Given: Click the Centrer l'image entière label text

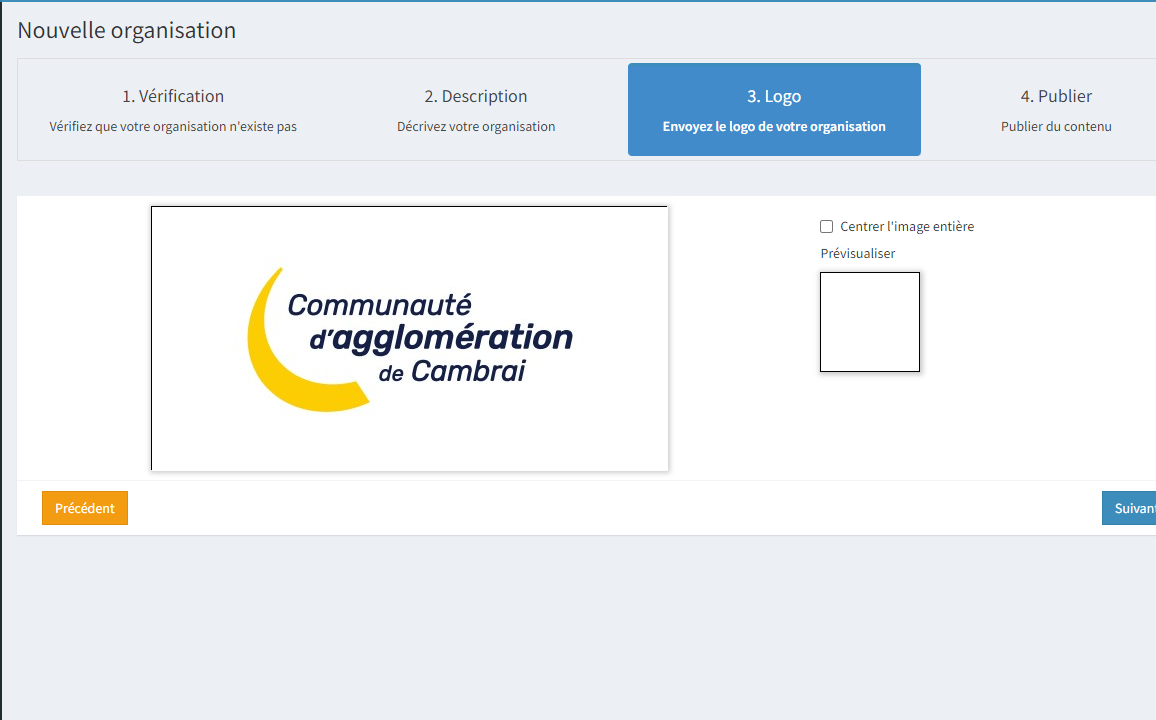Looking at the screenshot, I should pos(907,227).
